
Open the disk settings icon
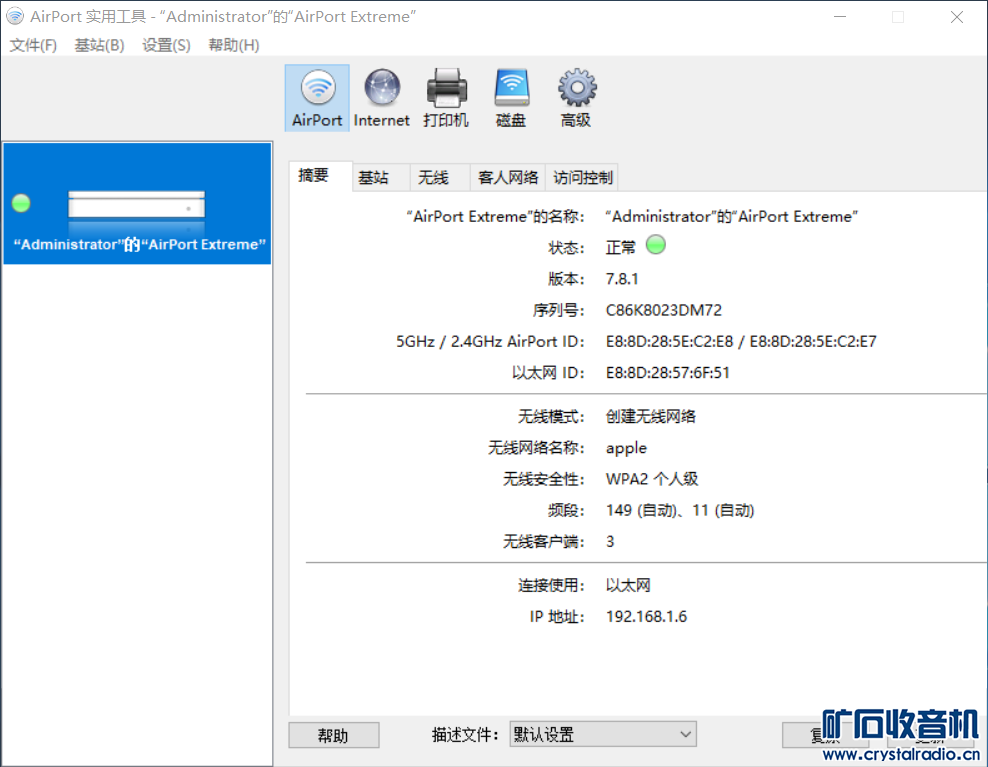(511, 98)
